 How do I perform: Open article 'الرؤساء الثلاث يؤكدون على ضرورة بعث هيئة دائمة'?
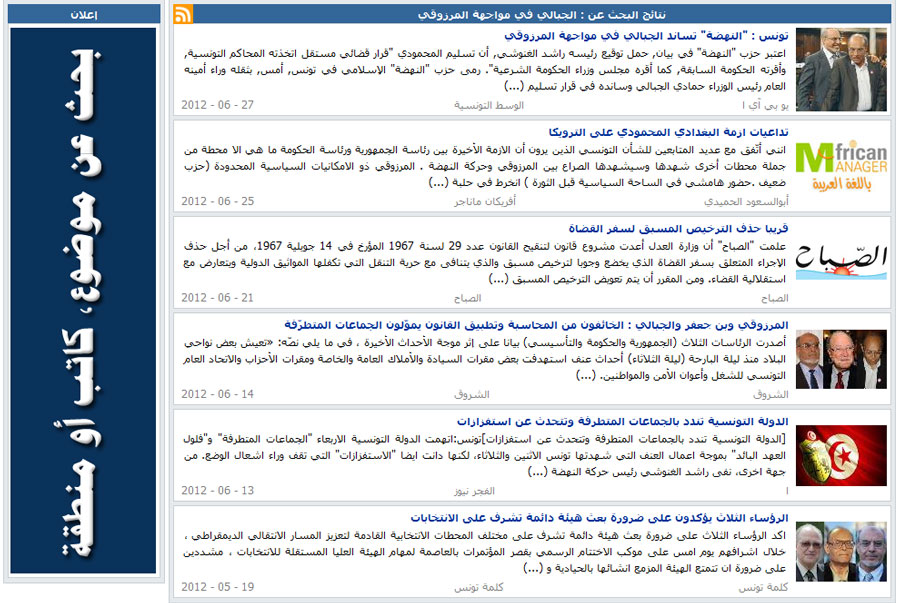point(599,518)
